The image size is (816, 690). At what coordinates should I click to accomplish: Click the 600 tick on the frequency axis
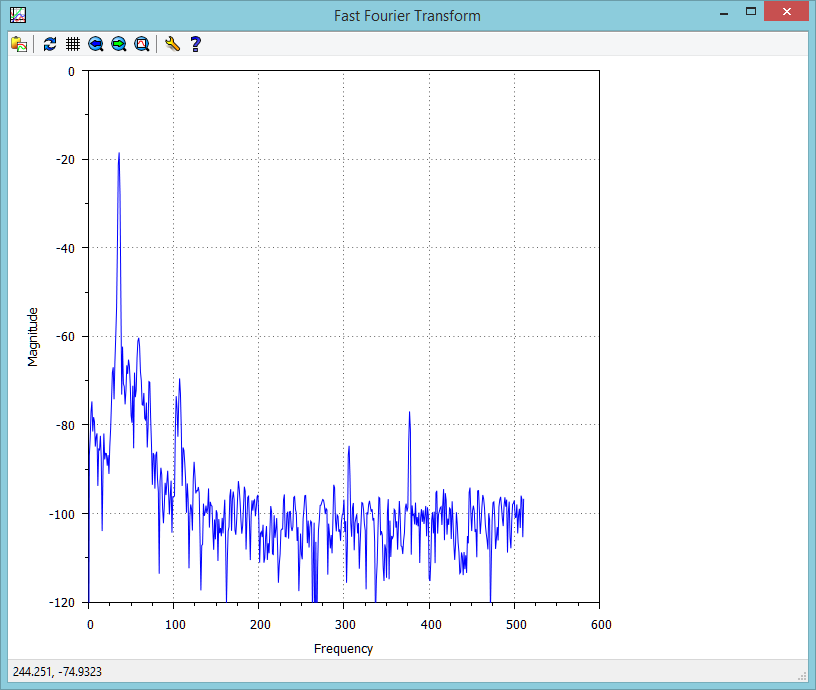pyautogui.click(x=600, y=622)
